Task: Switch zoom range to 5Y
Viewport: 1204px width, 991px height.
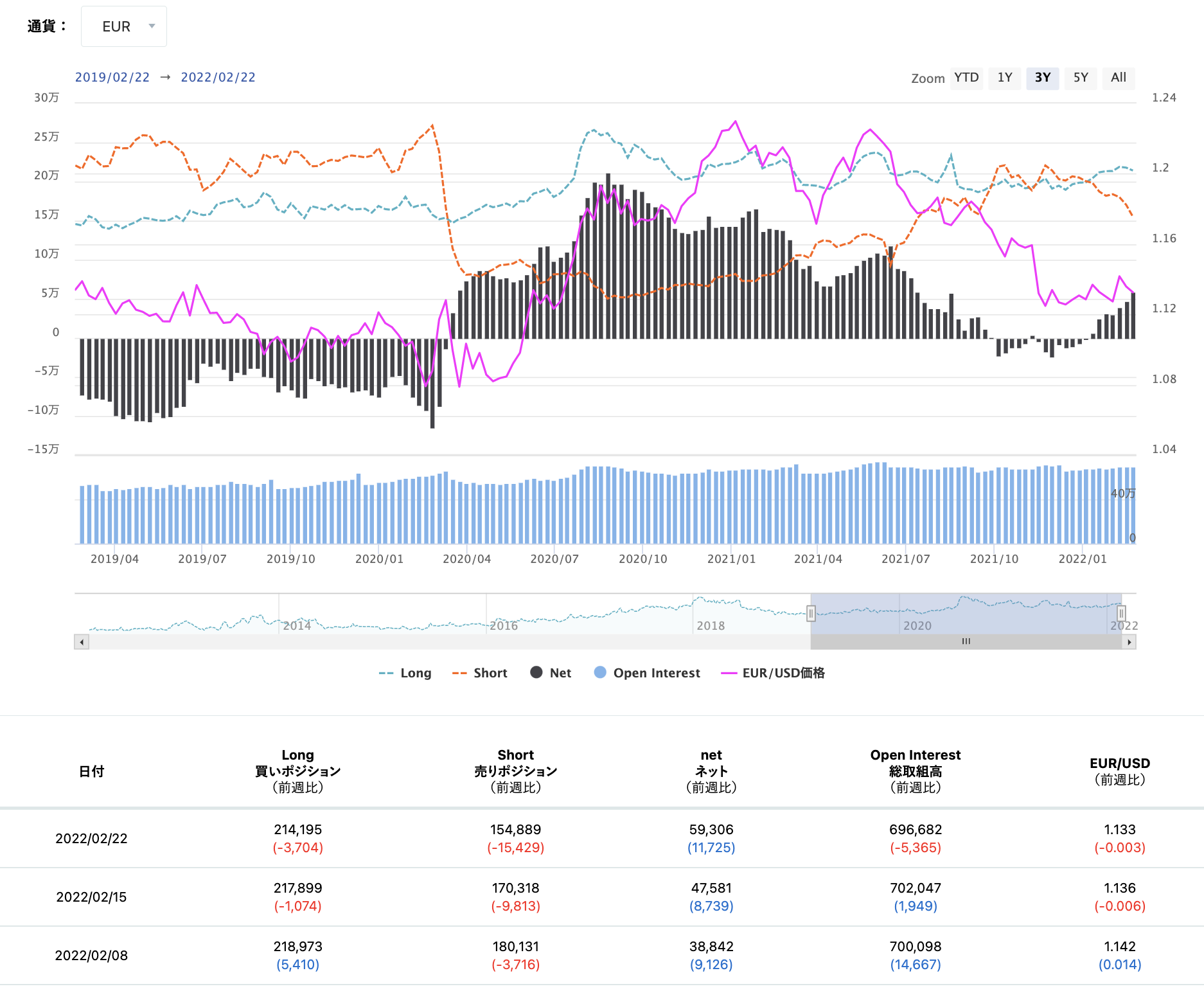Action: [1081, 78]
